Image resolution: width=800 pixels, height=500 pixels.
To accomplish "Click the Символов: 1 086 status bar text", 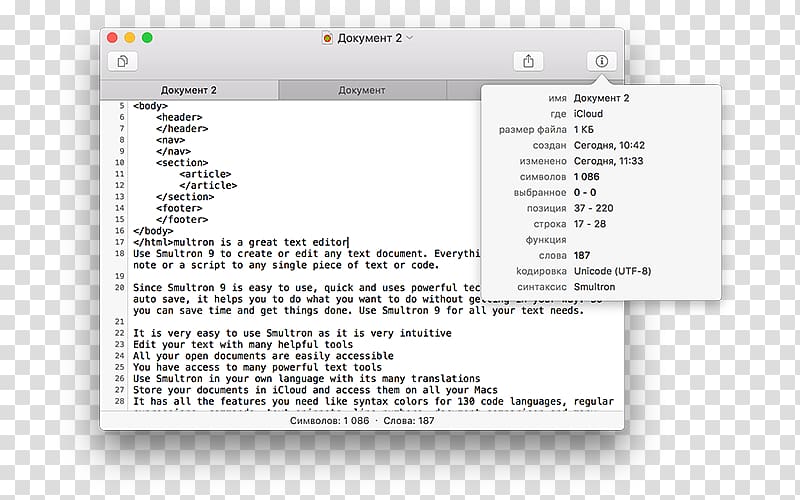I will pos(330,421).
